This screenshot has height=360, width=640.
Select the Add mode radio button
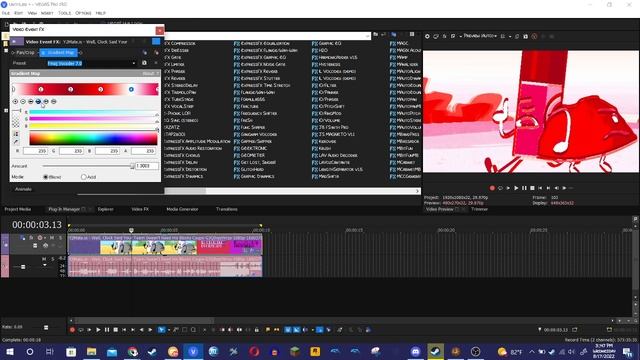coord(83,177)
